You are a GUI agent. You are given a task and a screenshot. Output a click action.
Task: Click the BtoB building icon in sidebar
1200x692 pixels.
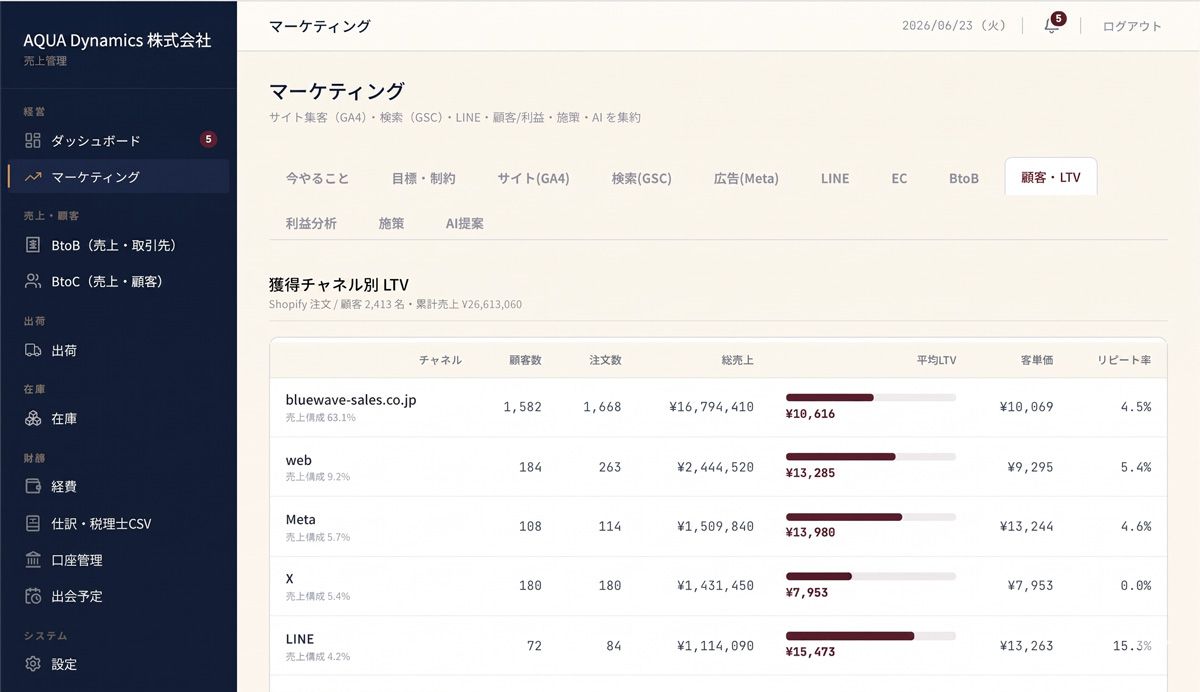33,245
